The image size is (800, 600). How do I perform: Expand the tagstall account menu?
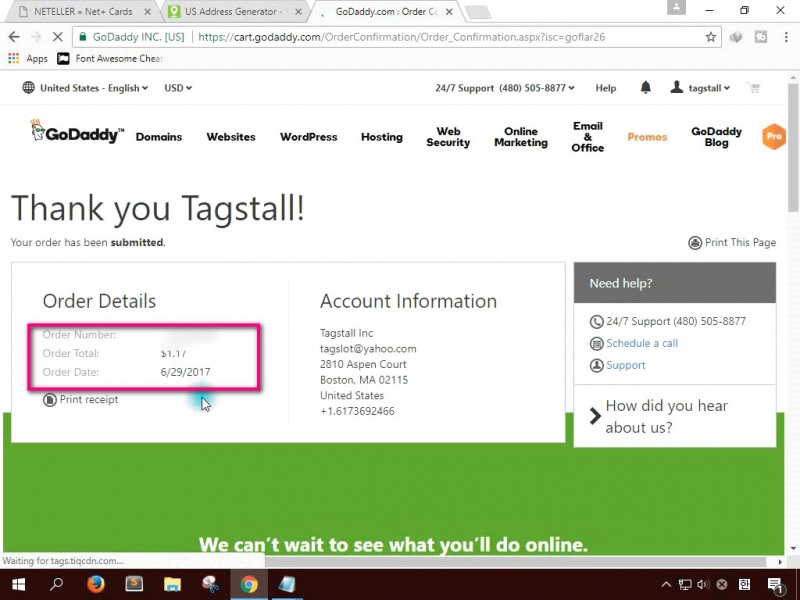(700, 88)
